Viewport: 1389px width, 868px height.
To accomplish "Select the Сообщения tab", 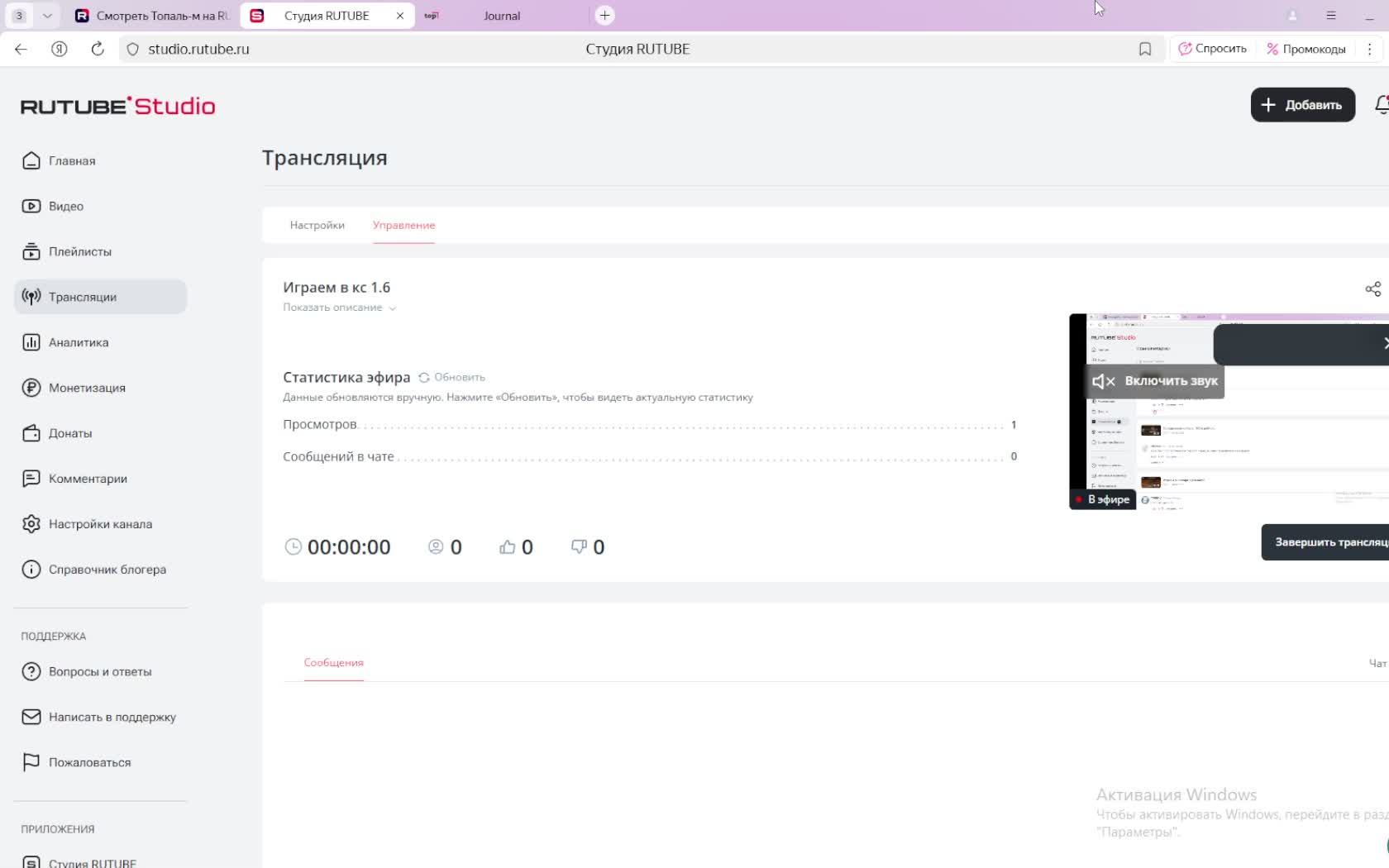I will pos(334,662).
